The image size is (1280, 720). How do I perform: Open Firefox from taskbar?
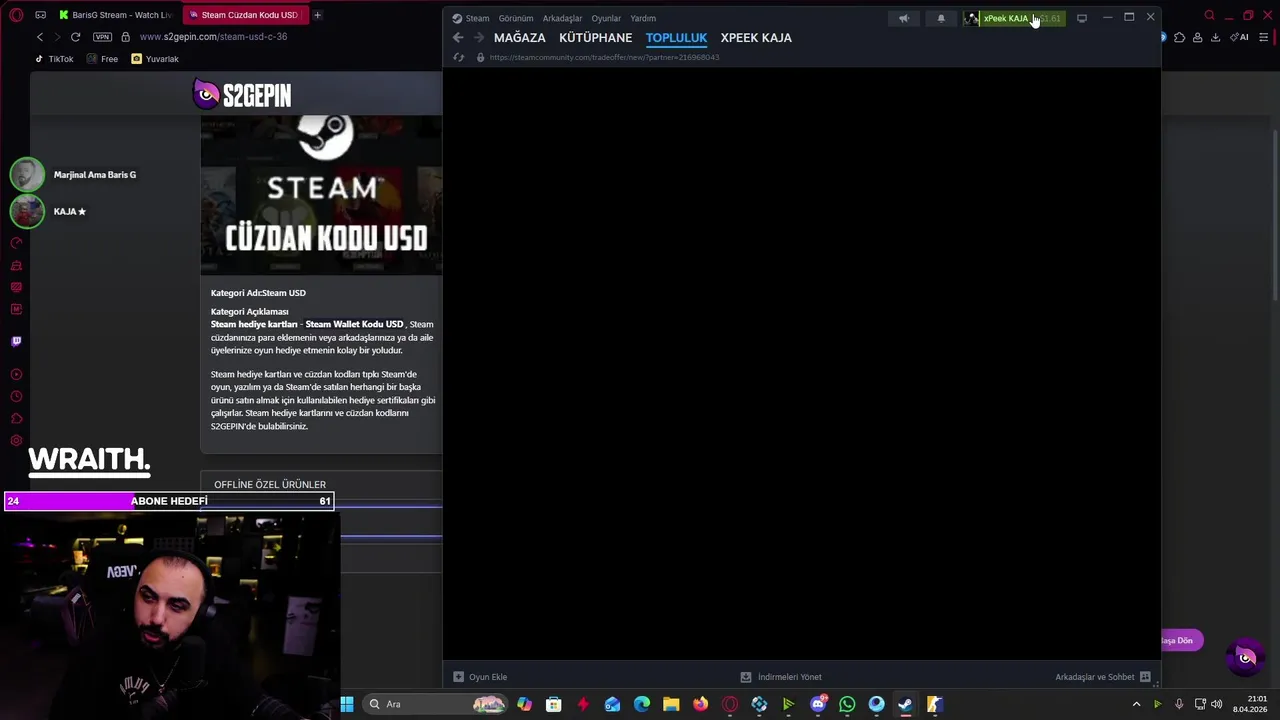click(x=700, y=704)
